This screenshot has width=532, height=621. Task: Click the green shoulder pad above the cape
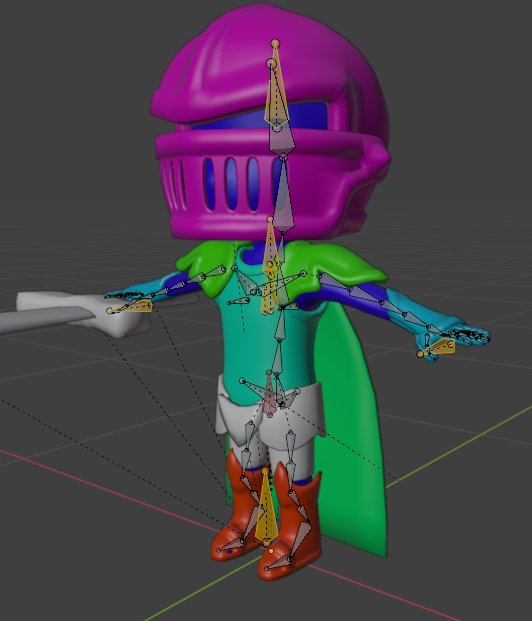click(337, 265)
